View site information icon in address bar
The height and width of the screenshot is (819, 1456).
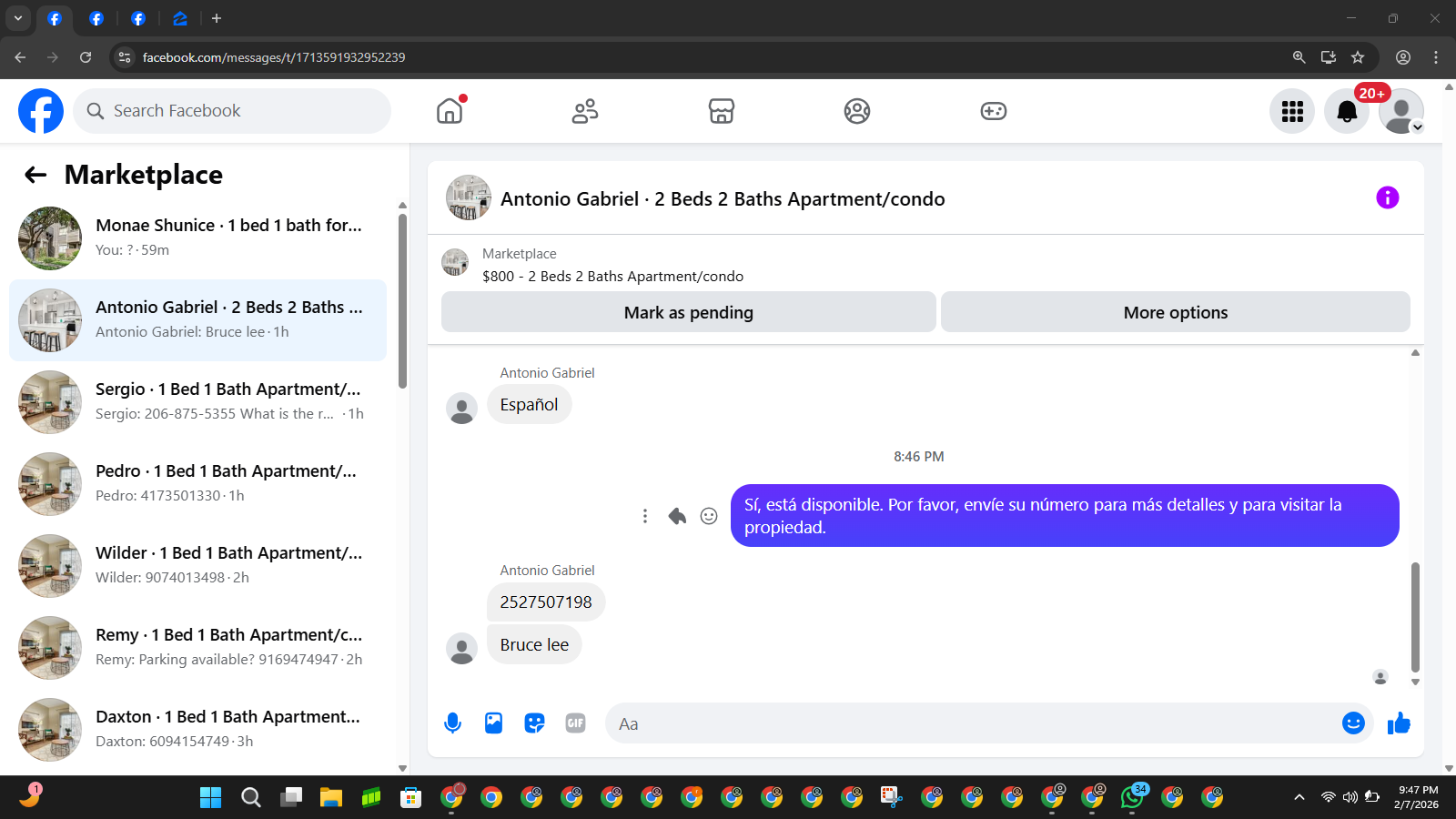(x=125, y=57)
